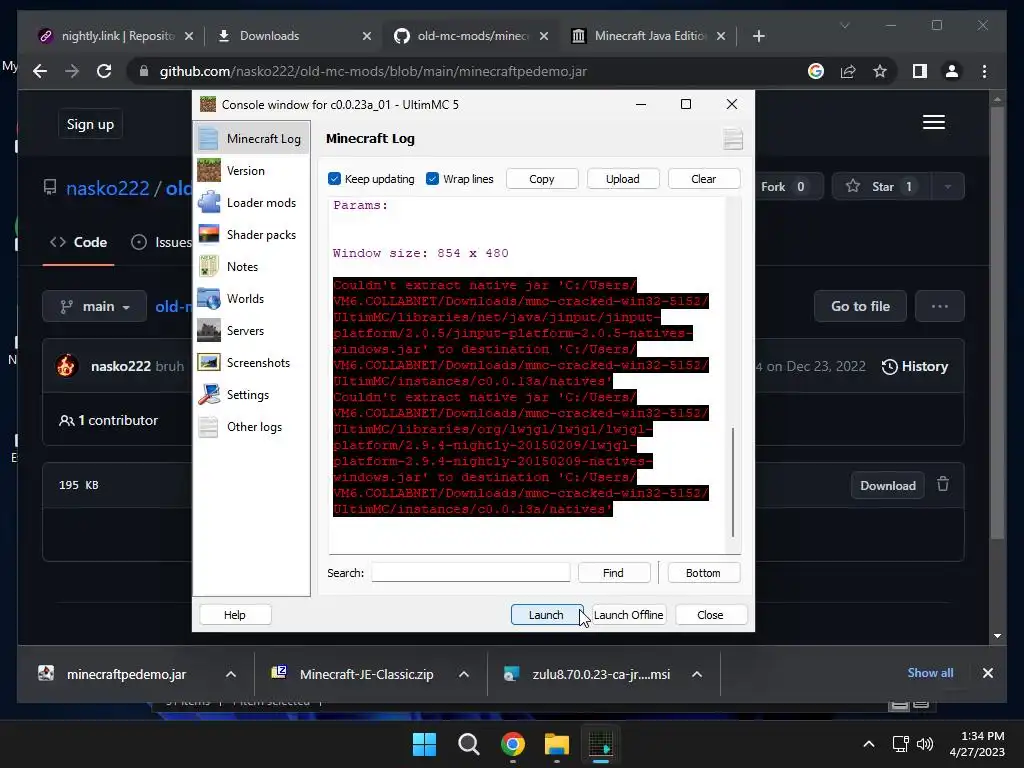The height and width of the screenshot is (768, 1024).
Task: Open the Version page in sidebar
Action: 251,170
